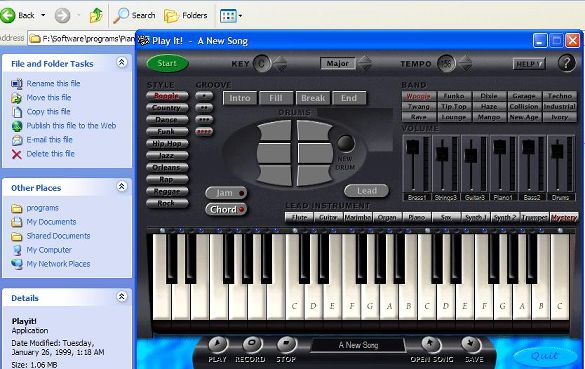Hit the bottom-right drum pad
The image size is (585, 369).
(314, 175)
